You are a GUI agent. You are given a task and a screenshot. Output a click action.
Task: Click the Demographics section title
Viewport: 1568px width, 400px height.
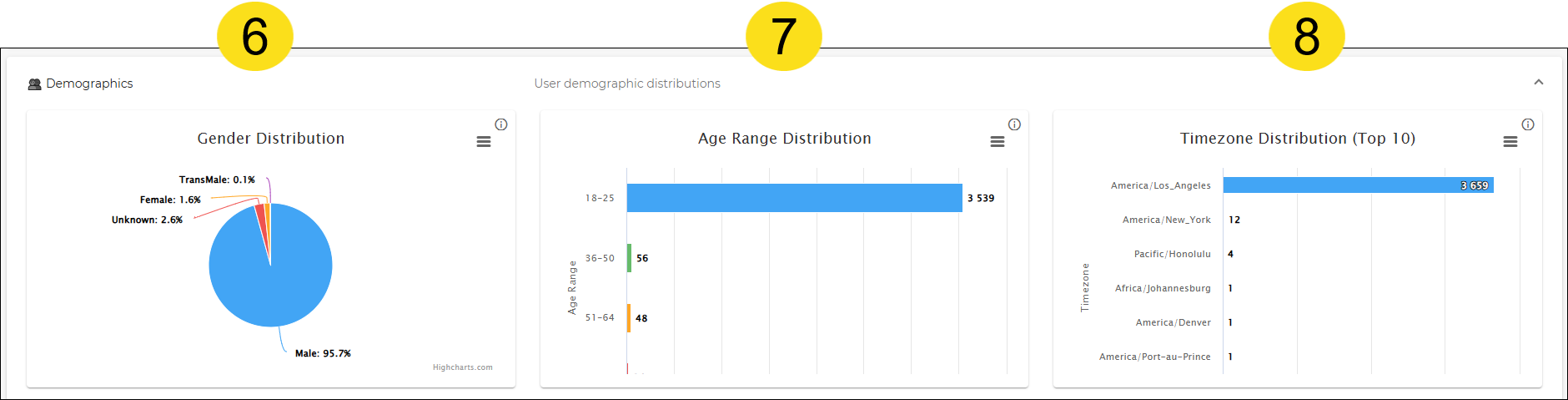[89, 84]
